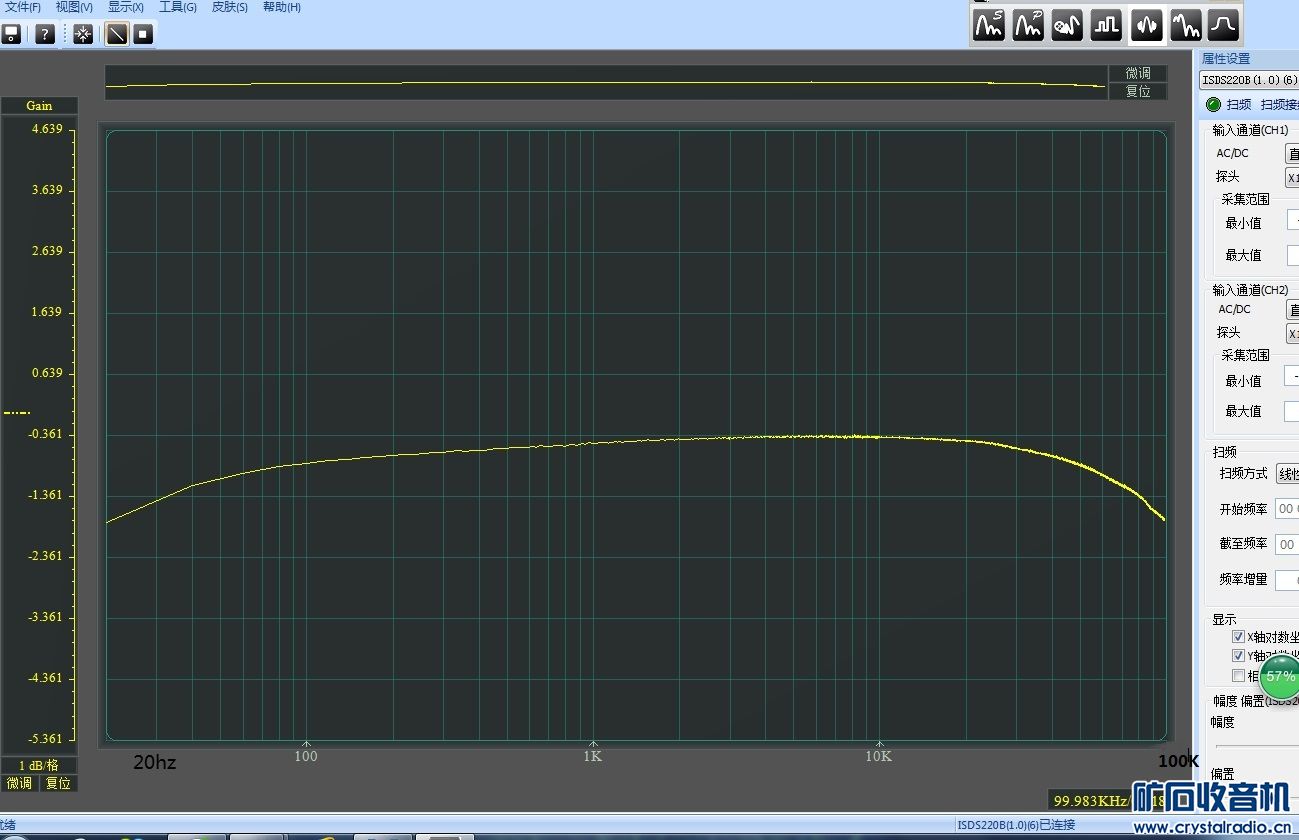
Task: Open the P-waveform mode icon
Action: [x=1028, y=25]
